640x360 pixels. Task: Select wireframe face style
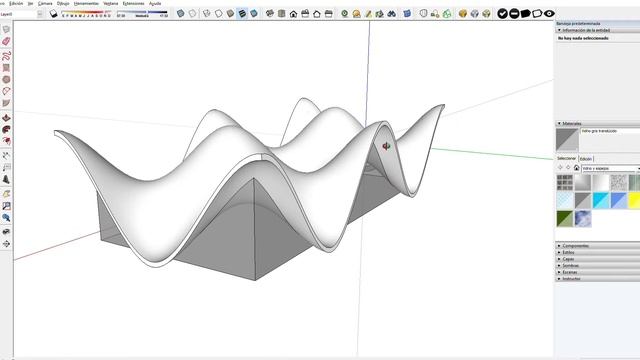point(207,14)
